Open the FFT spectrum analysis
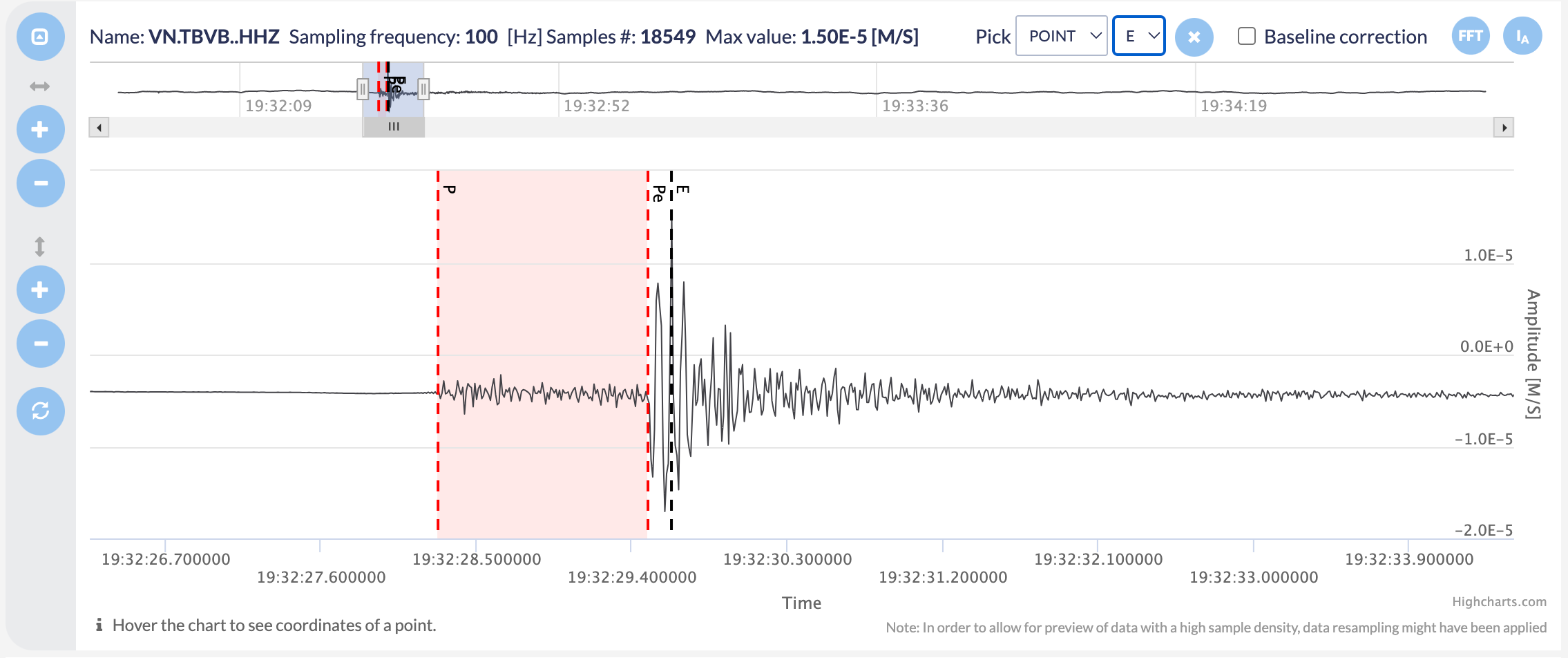Viewport: 1568px width, 658px height. (1471, 37)
